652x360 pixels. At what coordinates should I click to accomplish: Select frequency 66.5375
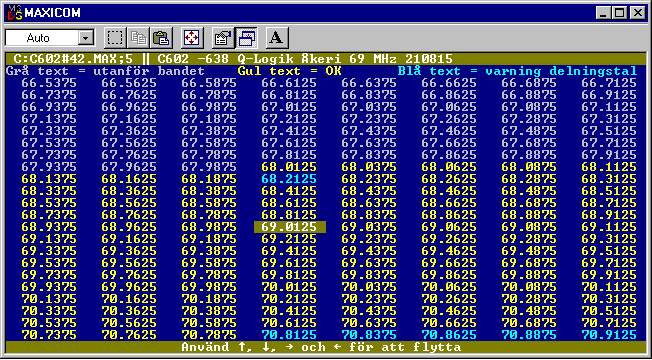pos(49,83)
